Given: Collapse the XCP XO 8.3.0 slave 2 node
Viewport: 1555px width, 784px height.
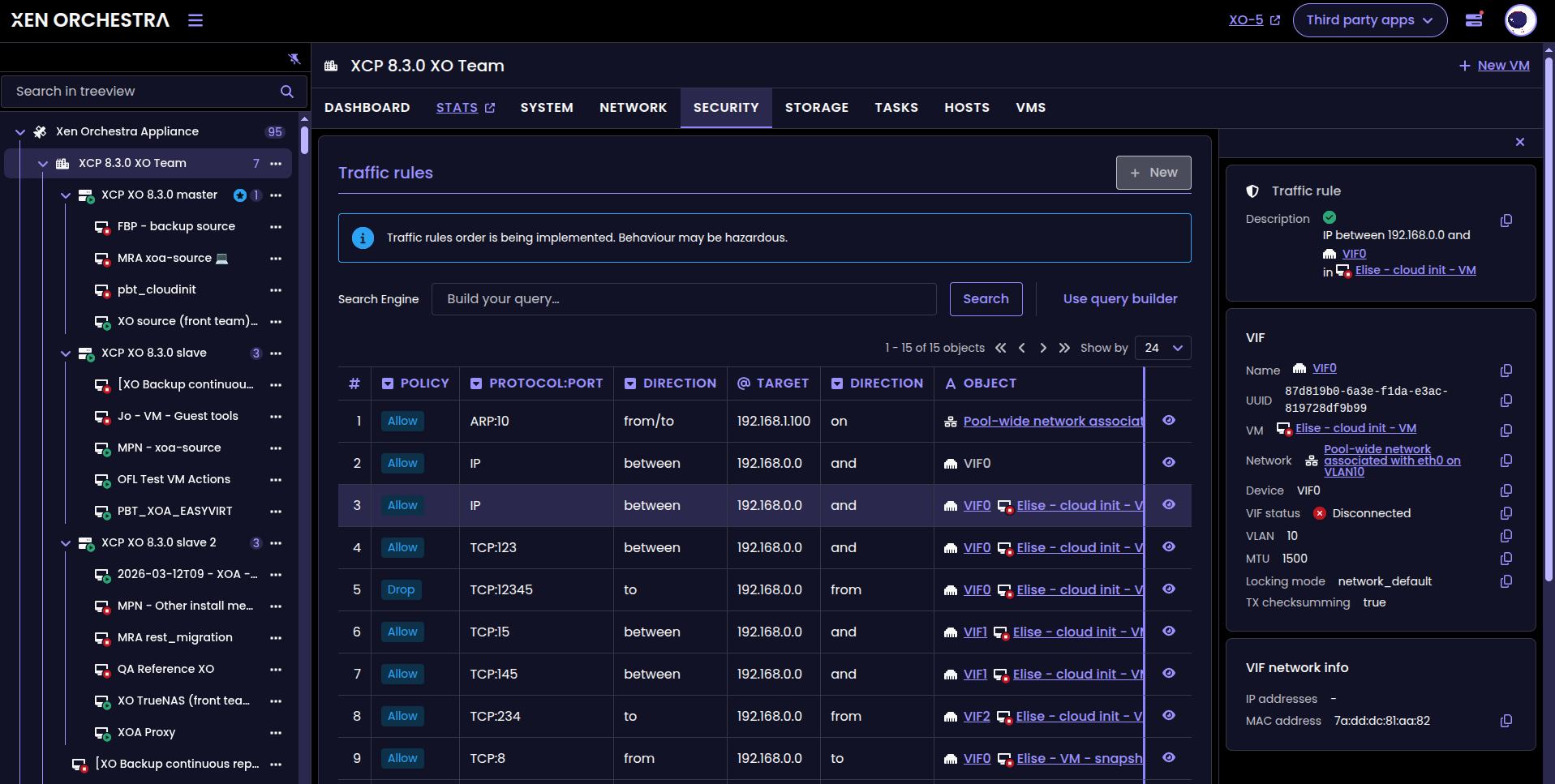Looking at the screenshot, I should click(66, 543).
